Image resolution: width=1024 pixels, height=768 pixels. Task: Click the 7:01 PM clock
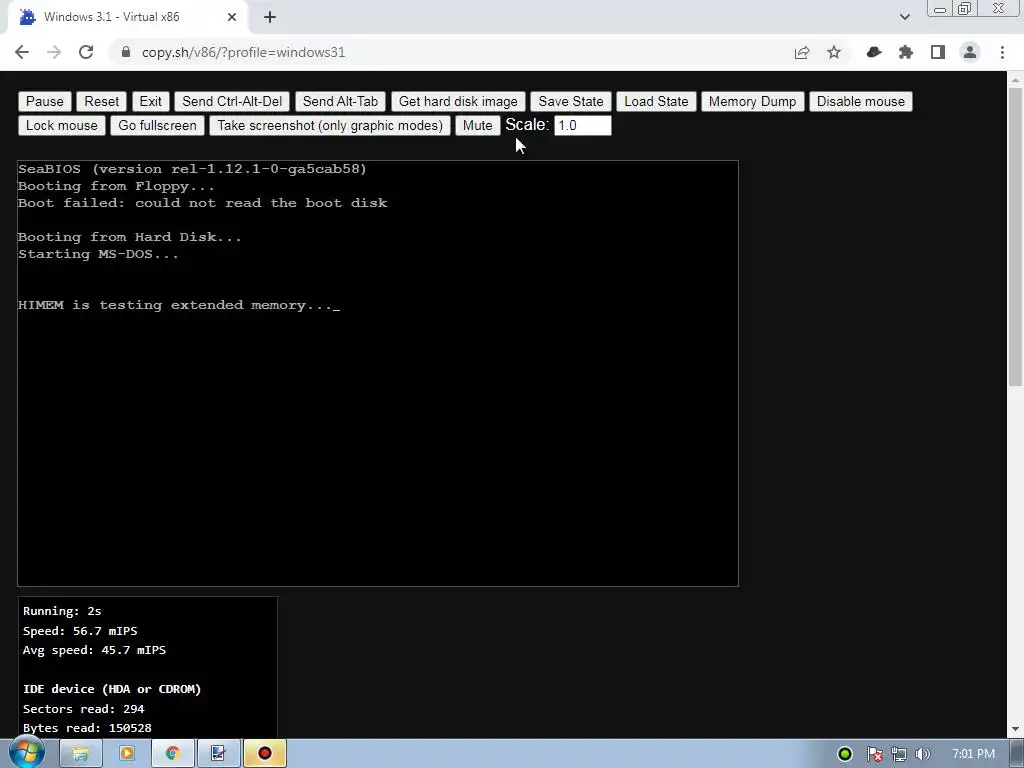pos(973,754)
